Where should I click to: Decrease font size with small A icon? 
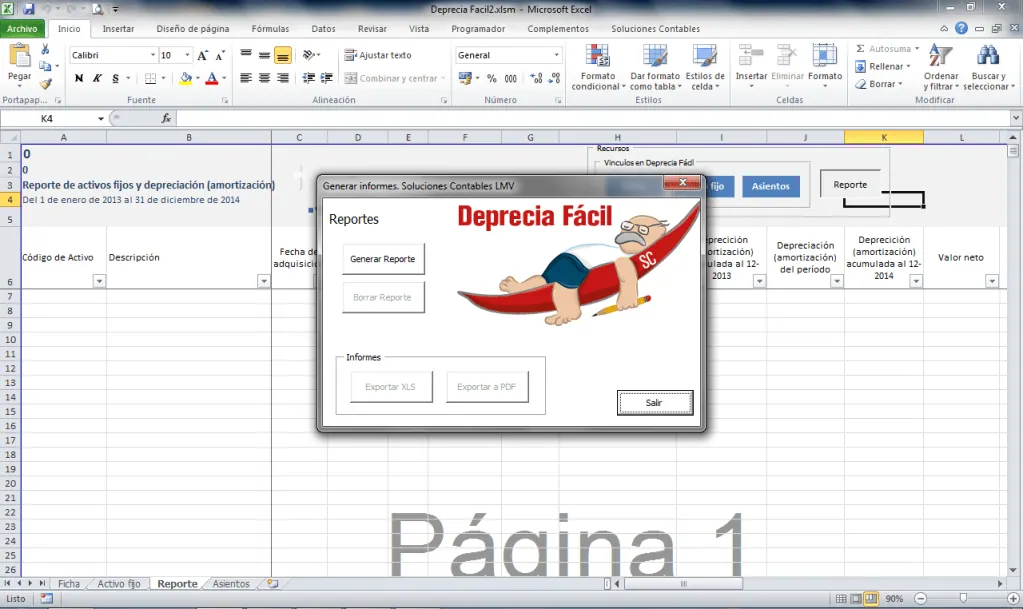pos(221,55)
